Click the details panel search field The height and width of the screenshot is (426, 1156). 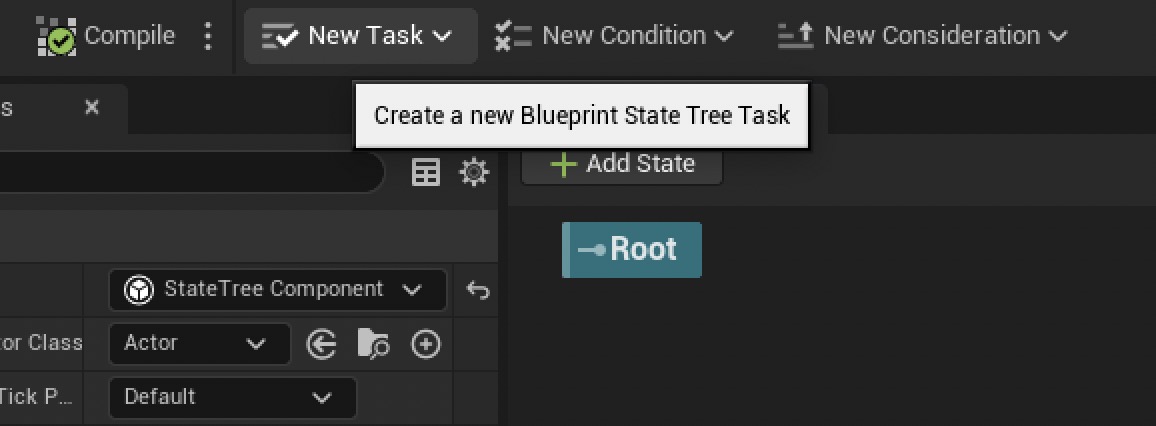(190, 173)
